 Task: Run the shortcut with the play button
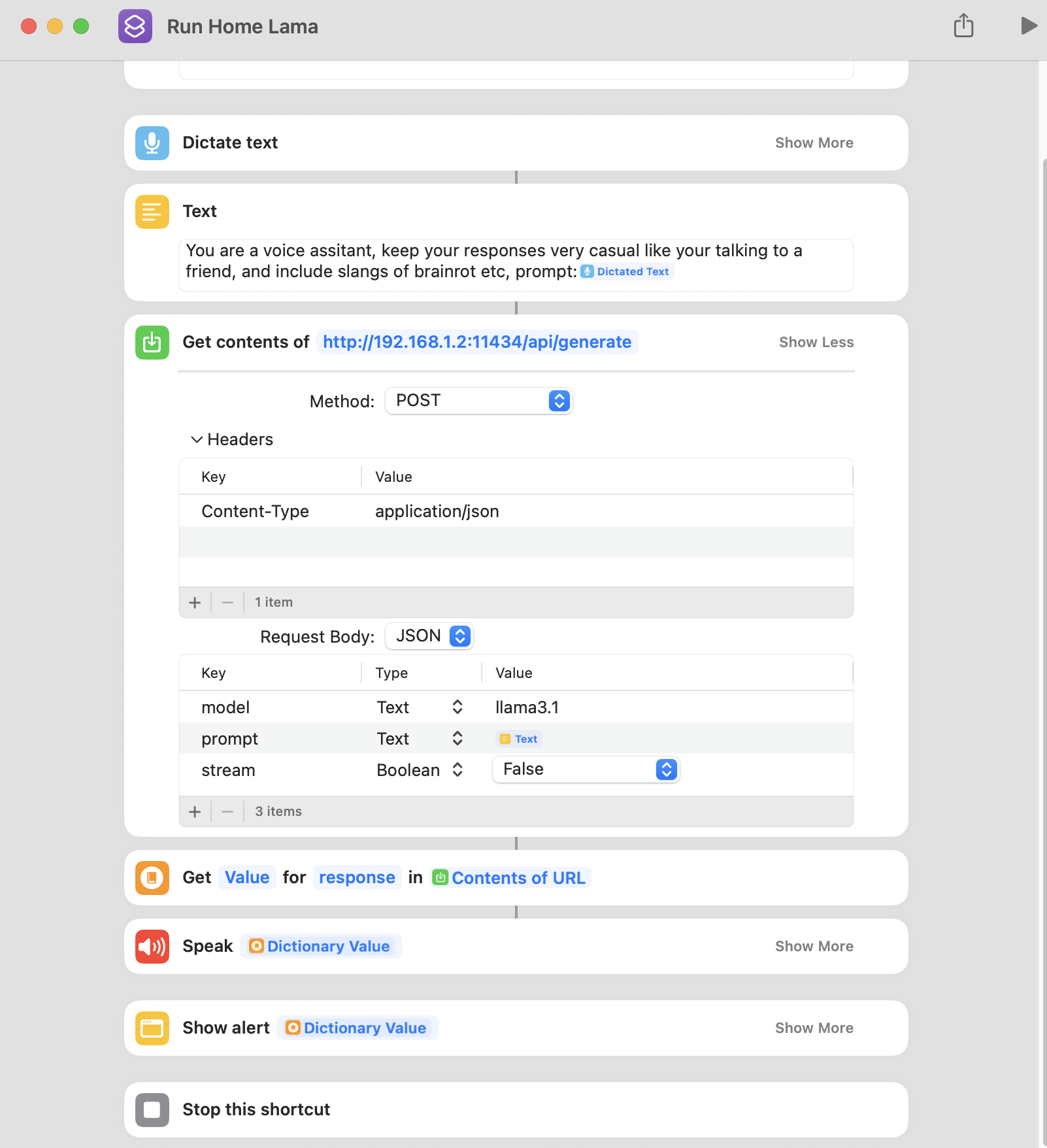(x=1029, y=26)
